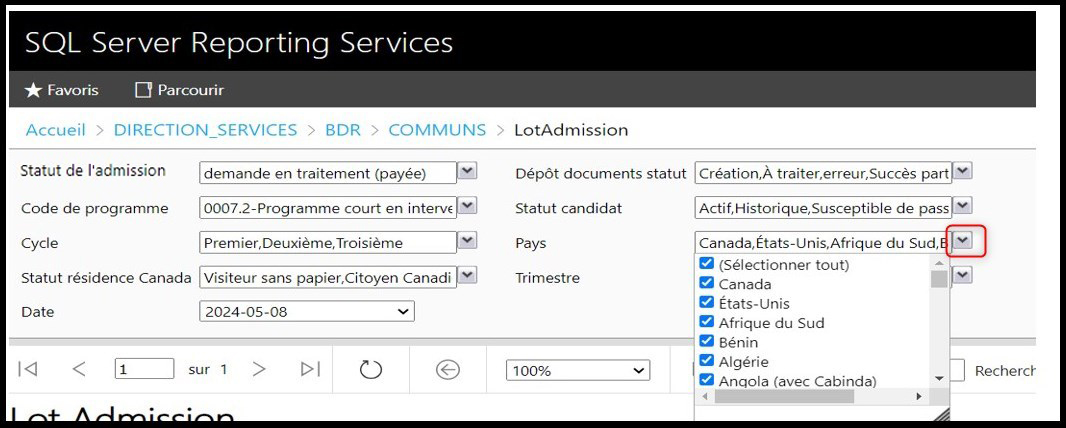Expand Statut de l'admission dropdown
The width and height of the screenshot is (1066, 428).
[x=467, y=172]
